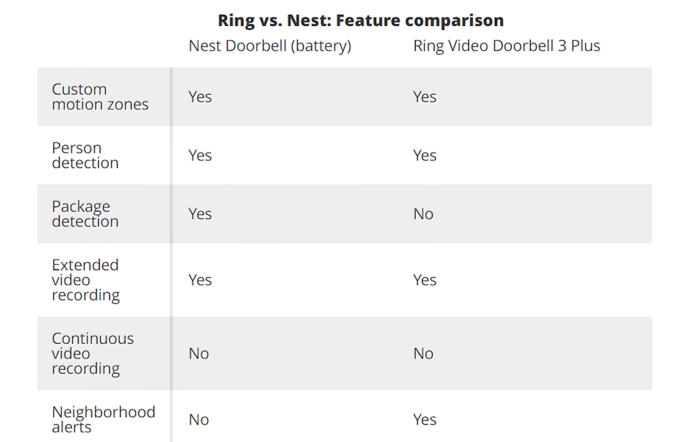Click the Package detection row label

[x=85, y=214]
